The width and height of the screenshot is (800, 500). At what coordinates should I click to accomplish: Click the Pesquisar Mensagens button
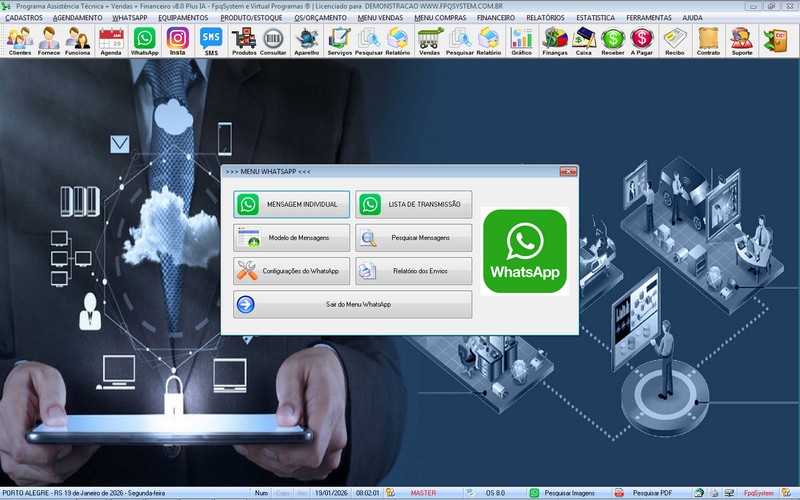click(414, 238)
